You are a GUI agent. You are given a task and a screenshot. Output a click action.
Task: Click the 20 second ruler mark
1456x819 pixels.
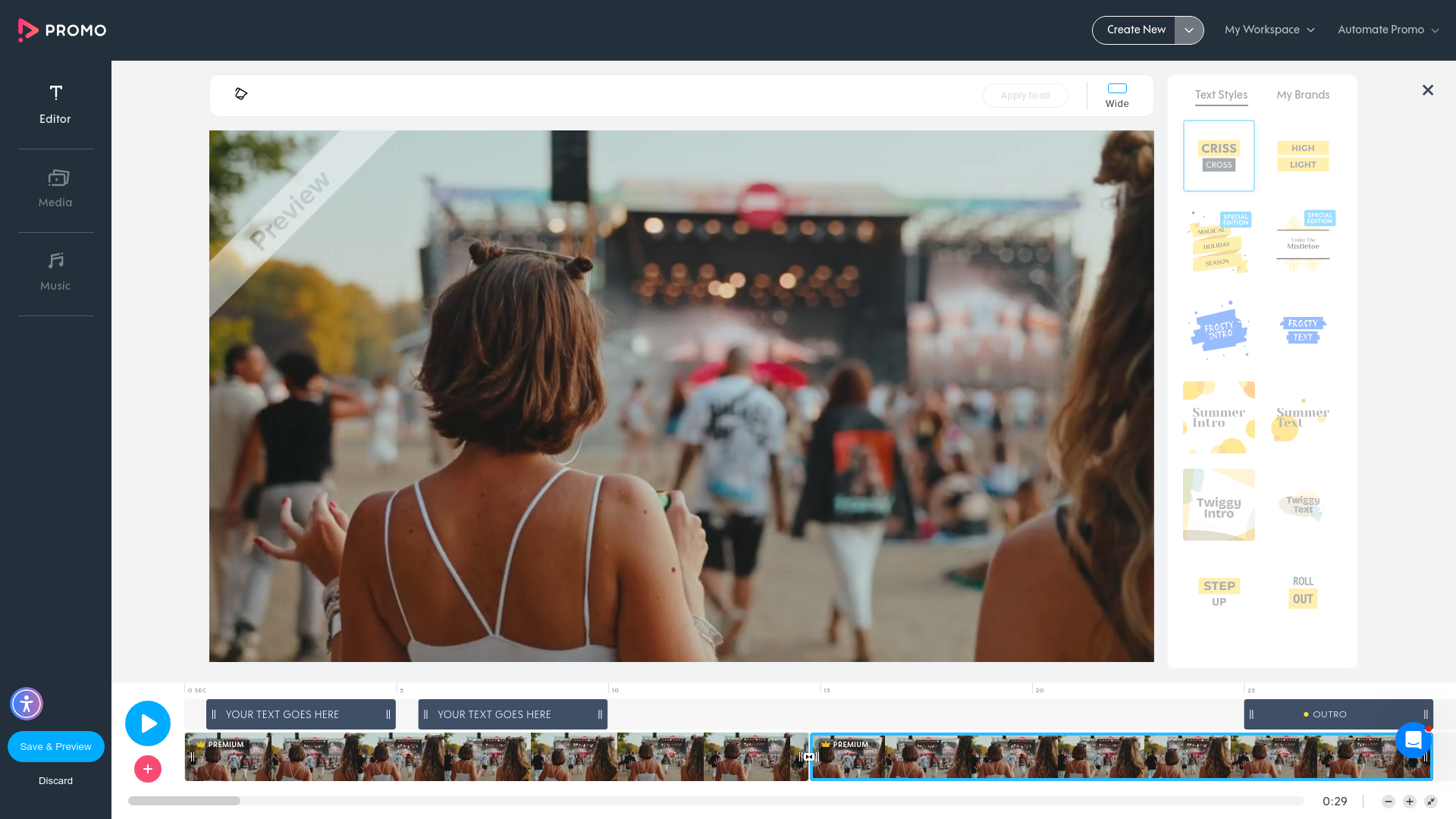click(1040, 690)
